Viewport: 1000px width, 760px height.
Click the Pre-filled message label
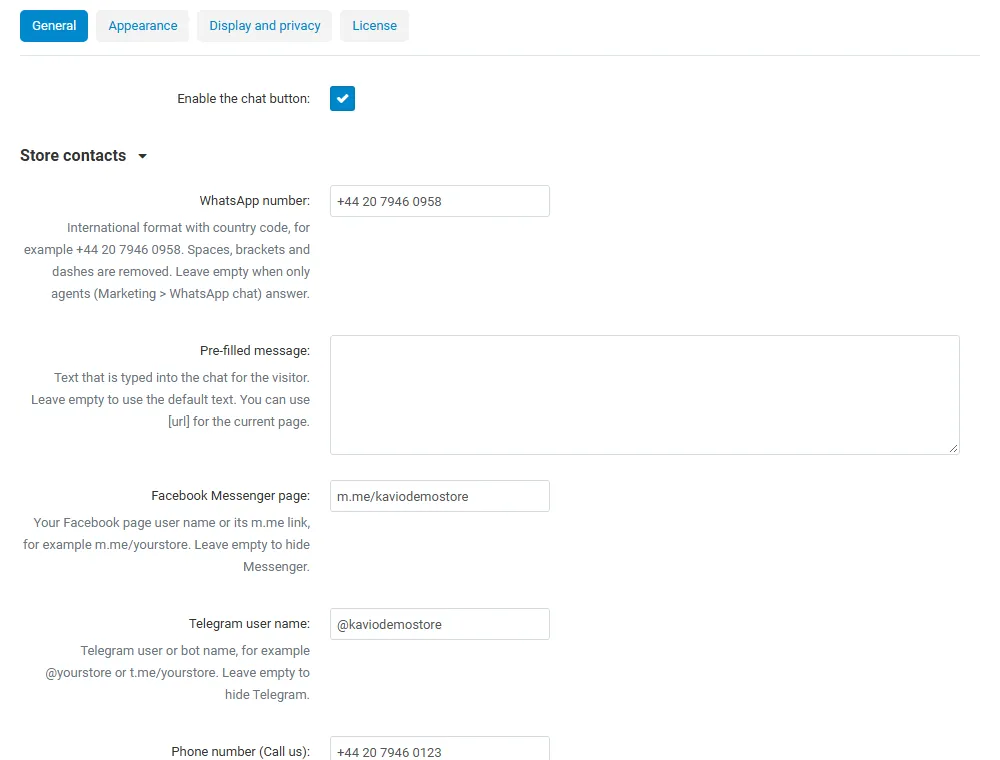point(254,351)
